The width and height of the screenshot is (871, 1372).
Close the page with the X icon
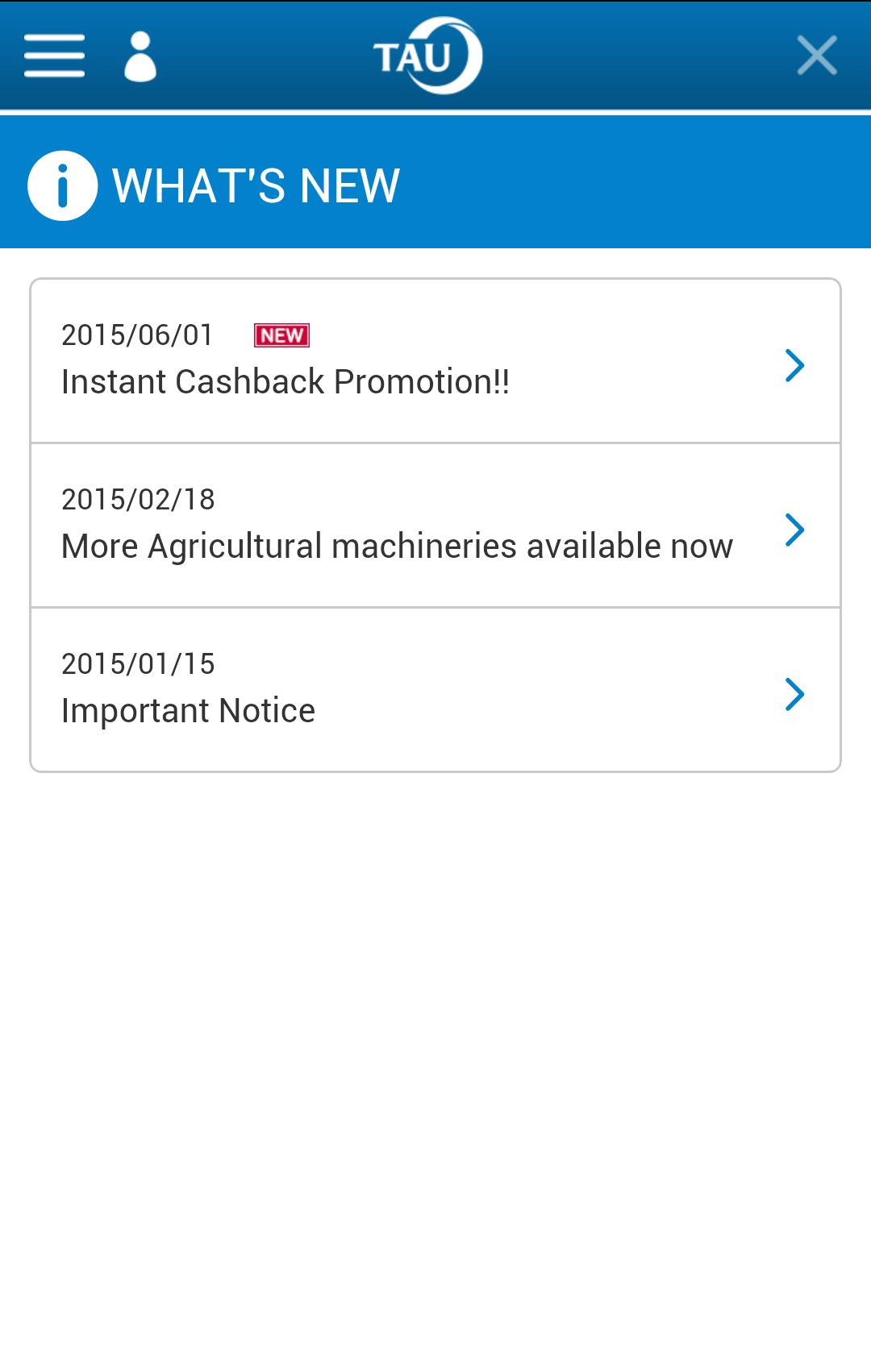point(817,56)
